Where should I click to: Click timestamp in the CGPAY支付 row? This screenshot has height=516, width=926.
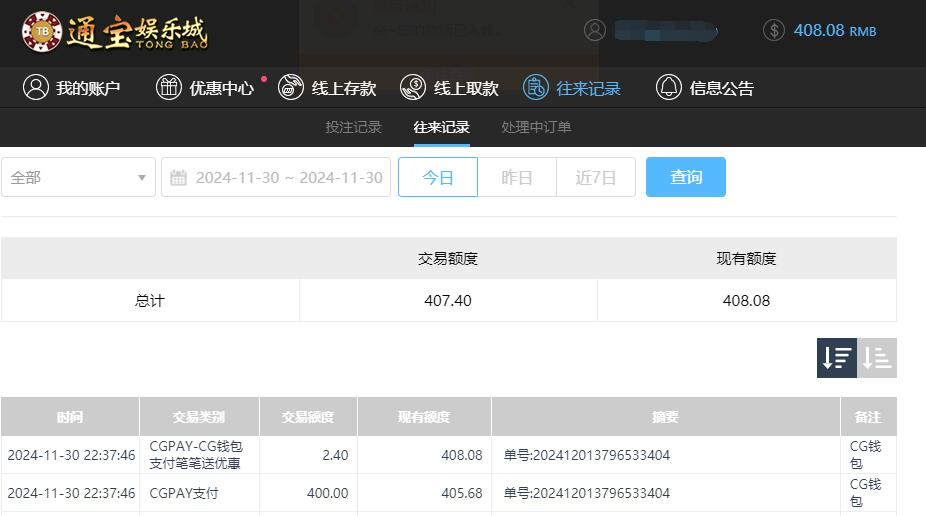[x=71, y=493]
